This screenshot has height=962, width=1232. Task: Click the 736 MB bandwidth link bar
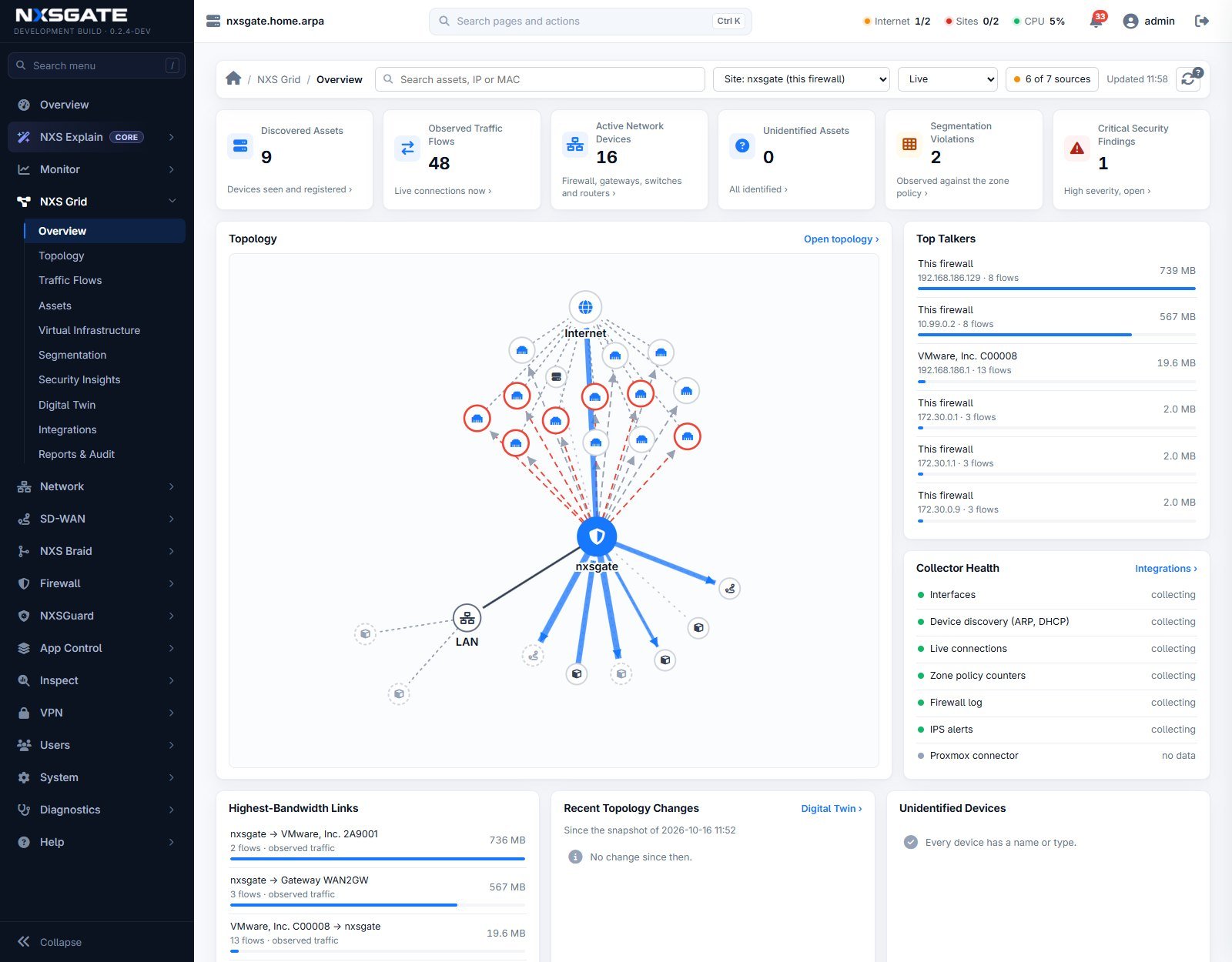pos(377,859)
